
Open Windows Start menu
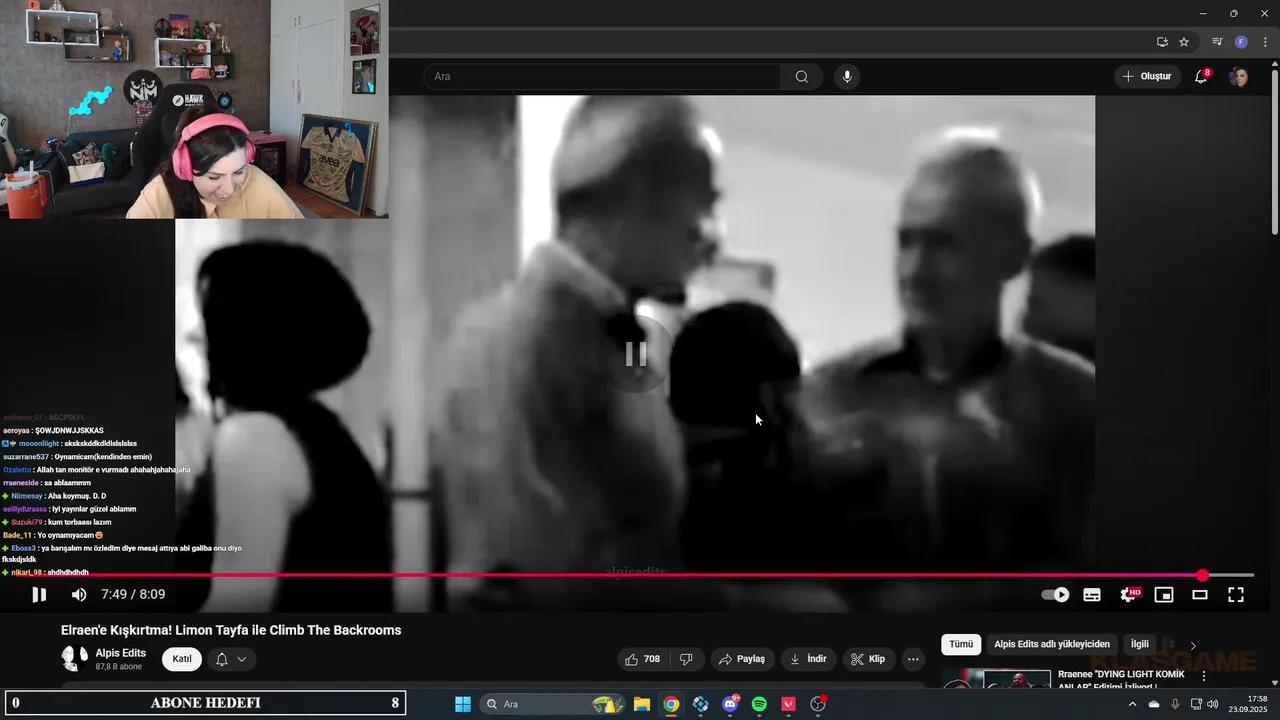pyautogui.click(x=463, y=704)
